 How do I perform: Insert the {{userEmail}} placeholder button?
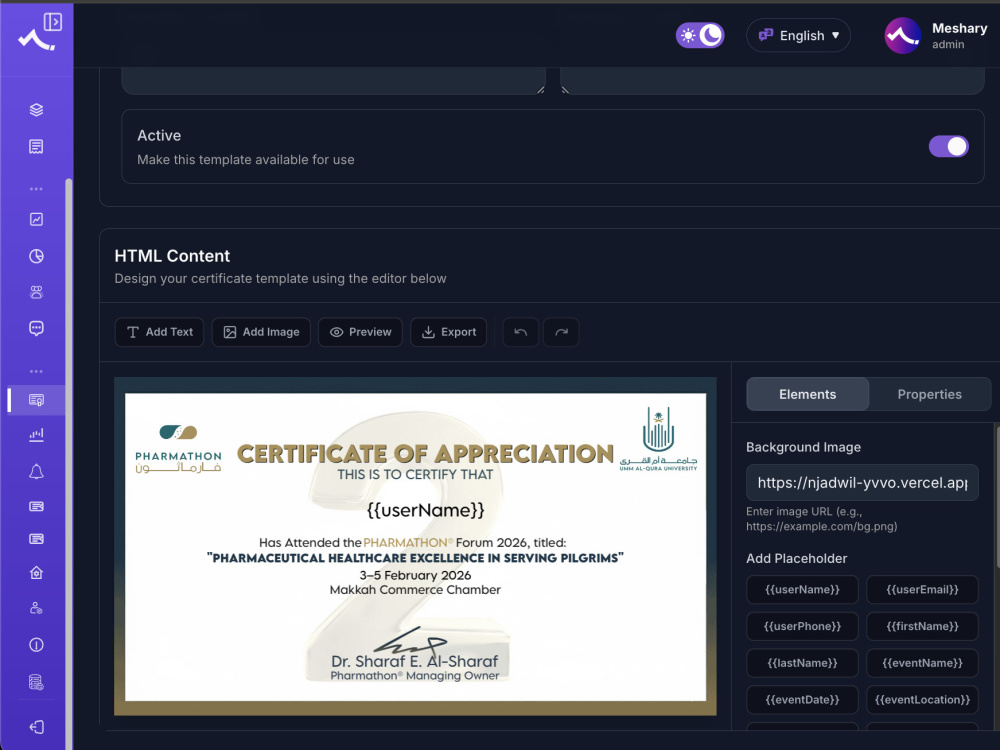(x=922, y=590)
